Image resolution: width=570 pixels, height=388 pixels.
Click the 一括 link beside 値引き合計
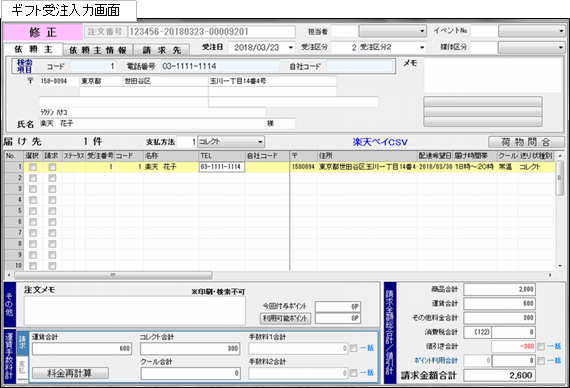coord(554,346)
